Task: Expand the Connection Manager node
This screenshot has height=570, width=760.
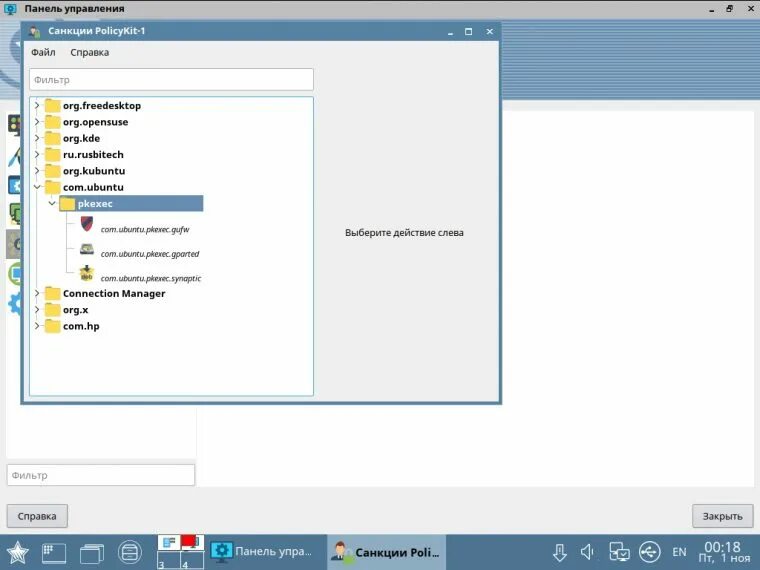Action: coord(37,293)
